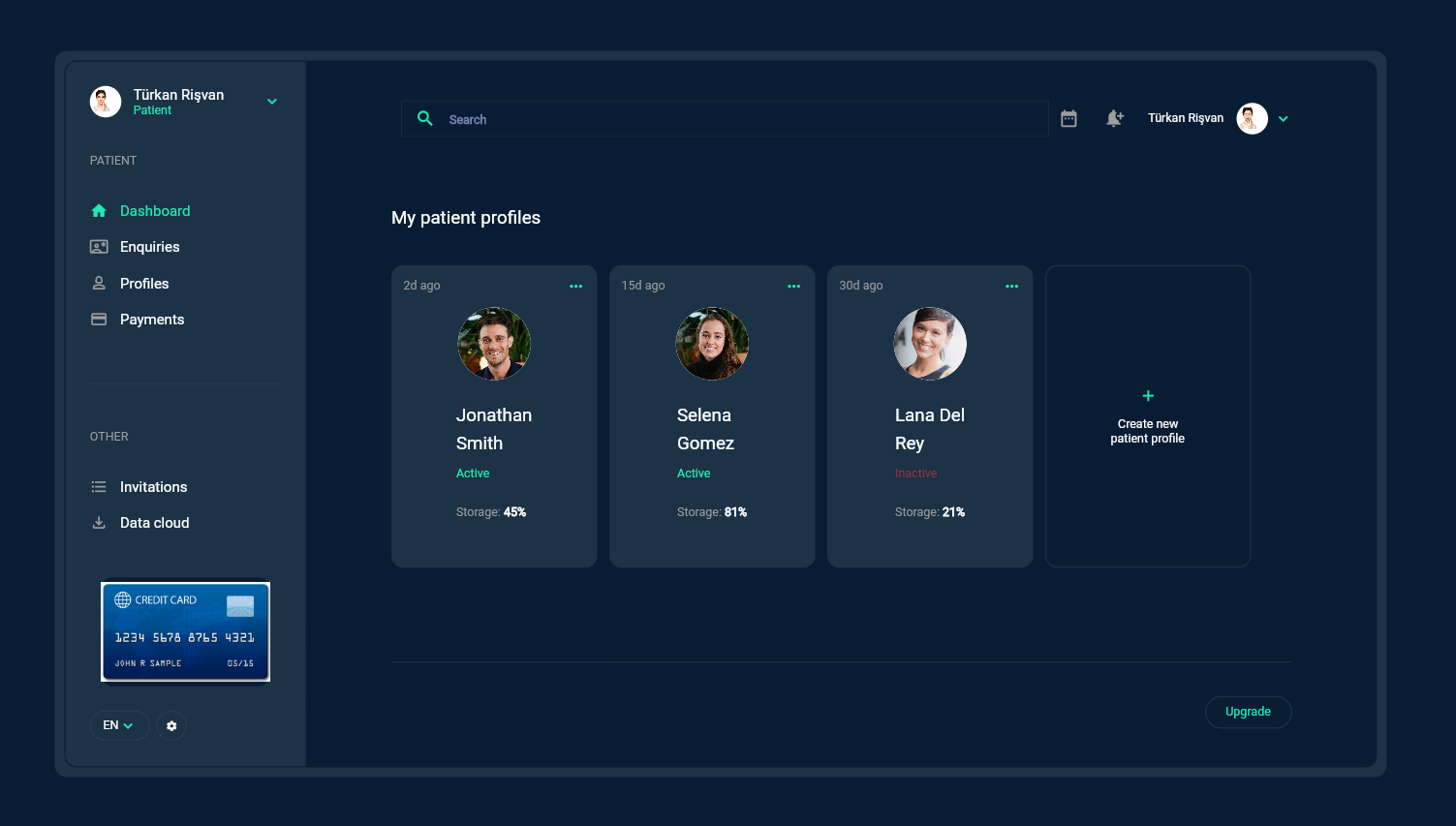1456x826 pixels.
Task: Click inside the Search field
Action: (x=725, y=118)
